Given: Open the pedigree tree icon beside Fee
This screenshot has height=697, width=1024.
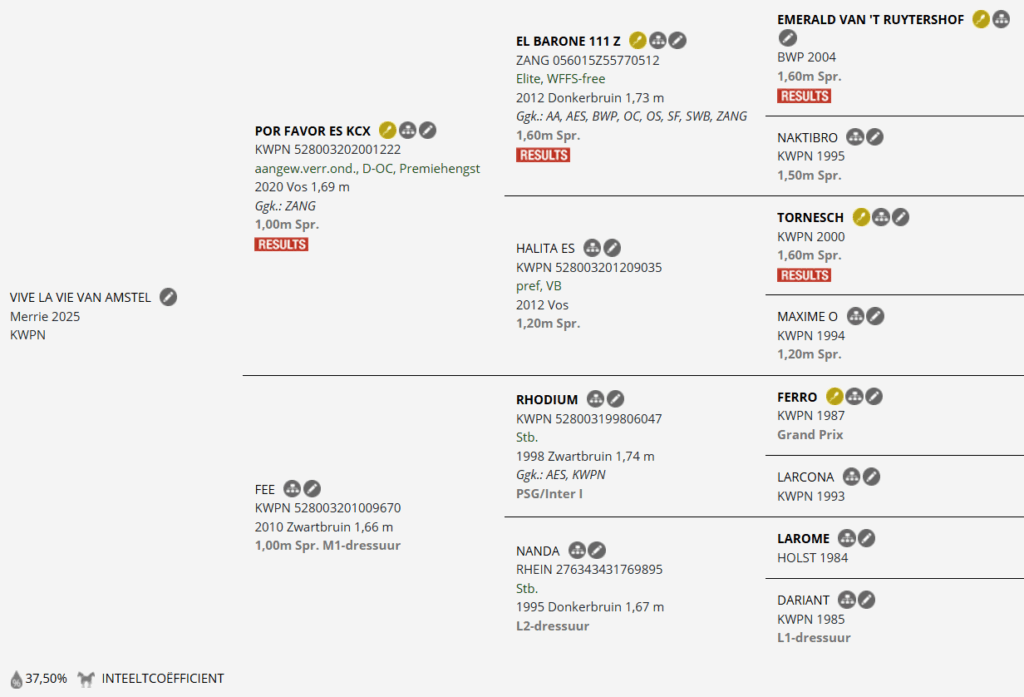Looking at the screenshot, I should tap(292, 489).
